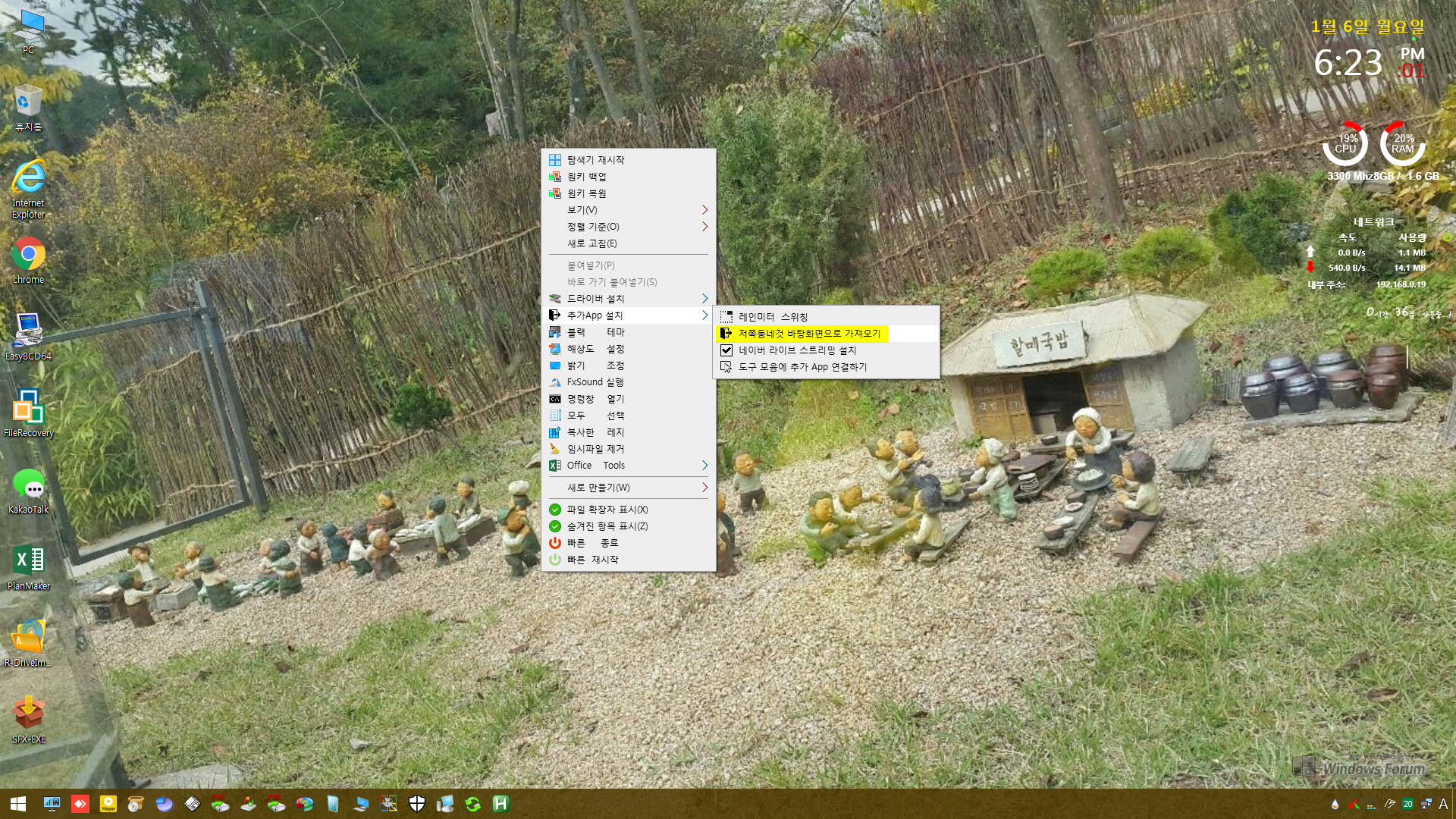Toggle 파일 확장자 표시(X) option
Image resolution: width=1456 pixels, height=819 pixels.
[628, 510]
